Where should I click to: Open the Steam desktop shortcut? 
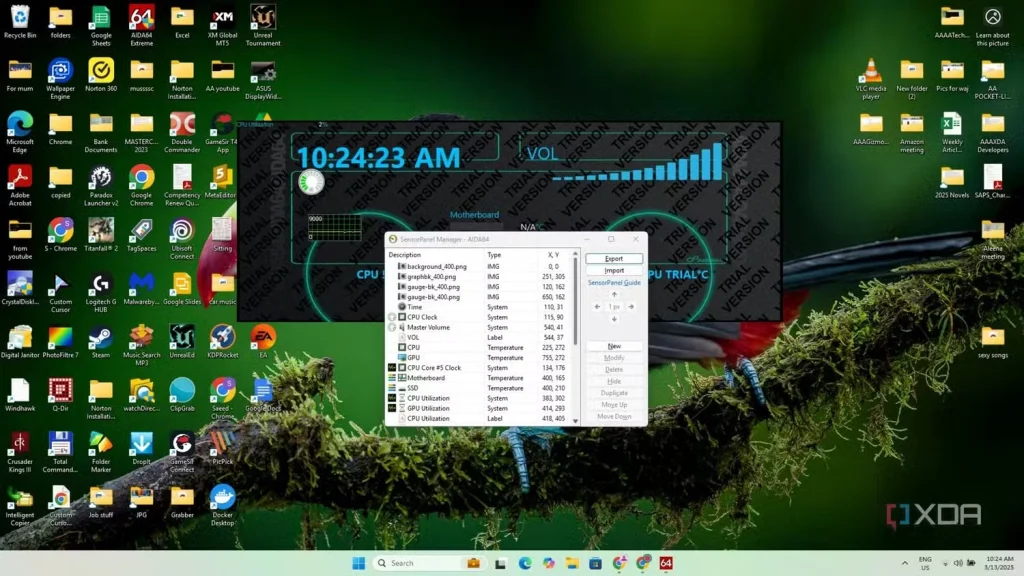pyautogui.click(x=101, y=338)
